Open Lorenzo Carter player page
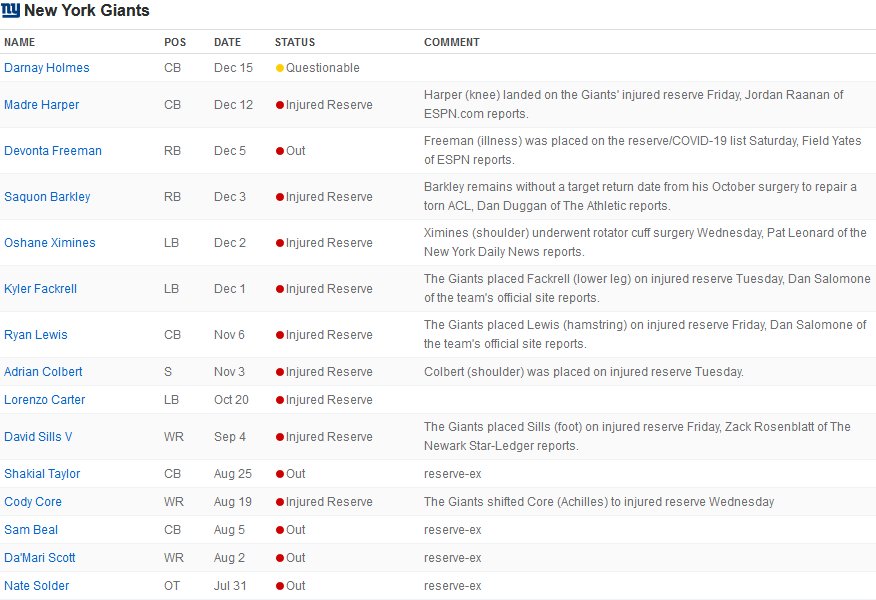876x600 pixels. (45, 399)
